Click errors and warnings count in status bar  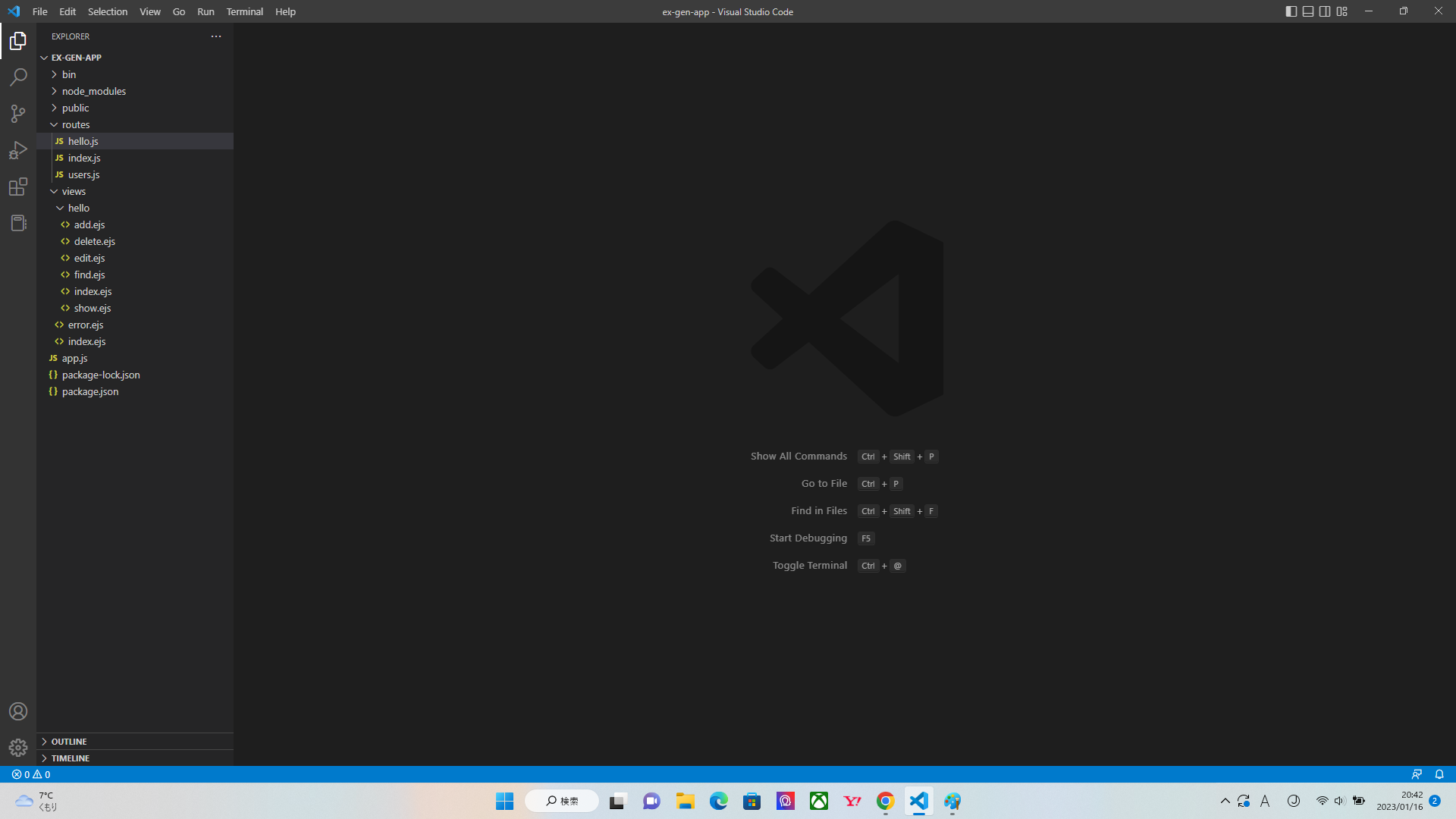click(31, 774)
